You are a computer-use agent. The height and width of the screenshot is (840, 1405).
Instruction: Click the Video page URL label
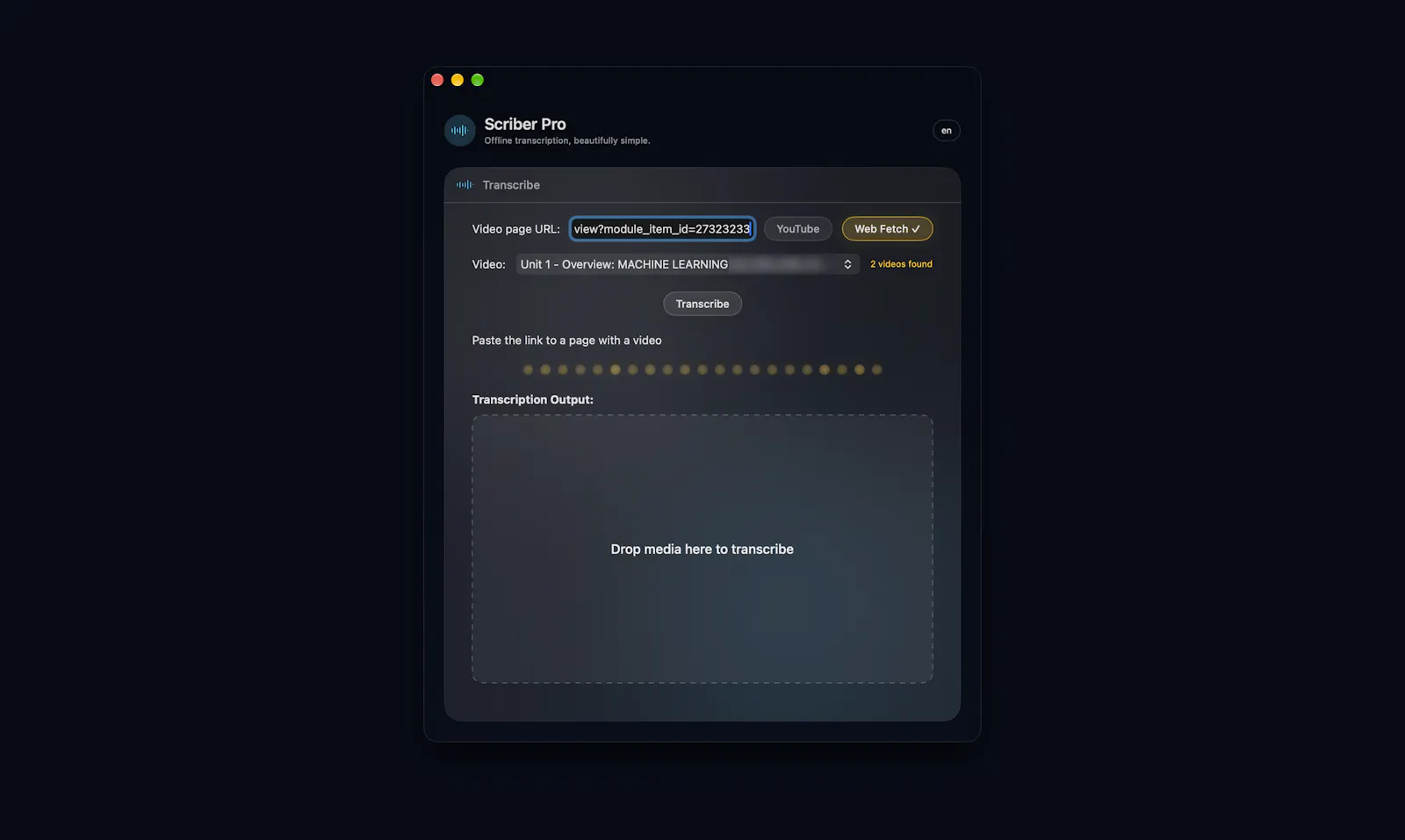click(516, 229)
